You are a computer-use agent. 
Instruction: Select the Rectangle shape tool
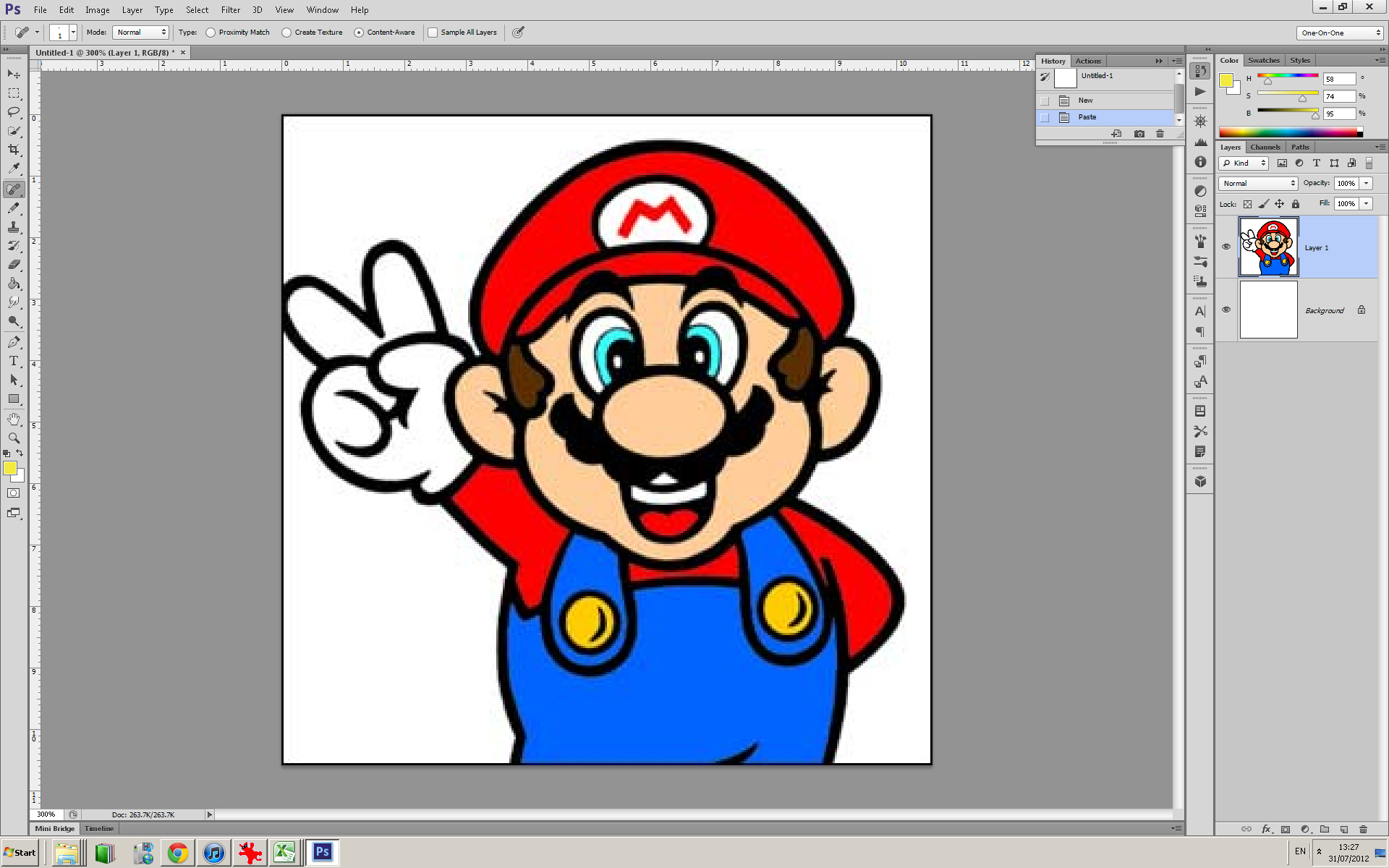click(x=14, y=399)
